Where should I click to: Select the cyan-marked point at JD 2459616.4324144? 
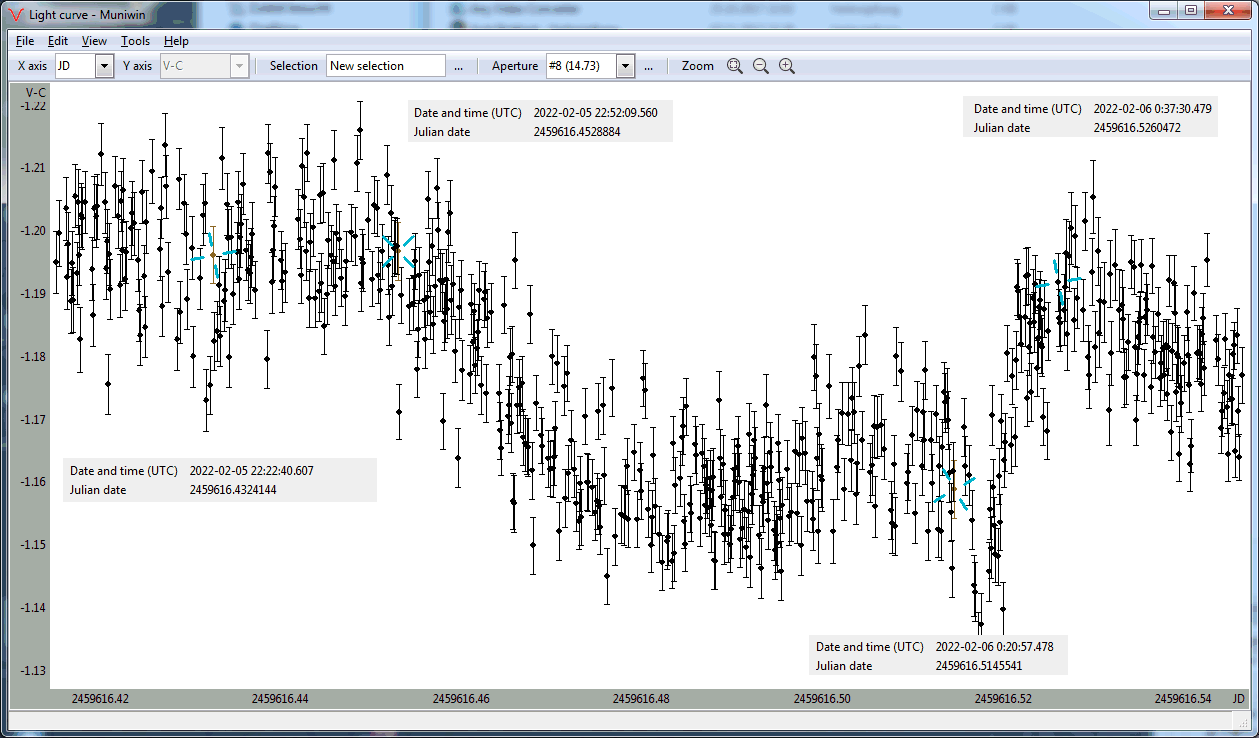click(x=212, y=255)
